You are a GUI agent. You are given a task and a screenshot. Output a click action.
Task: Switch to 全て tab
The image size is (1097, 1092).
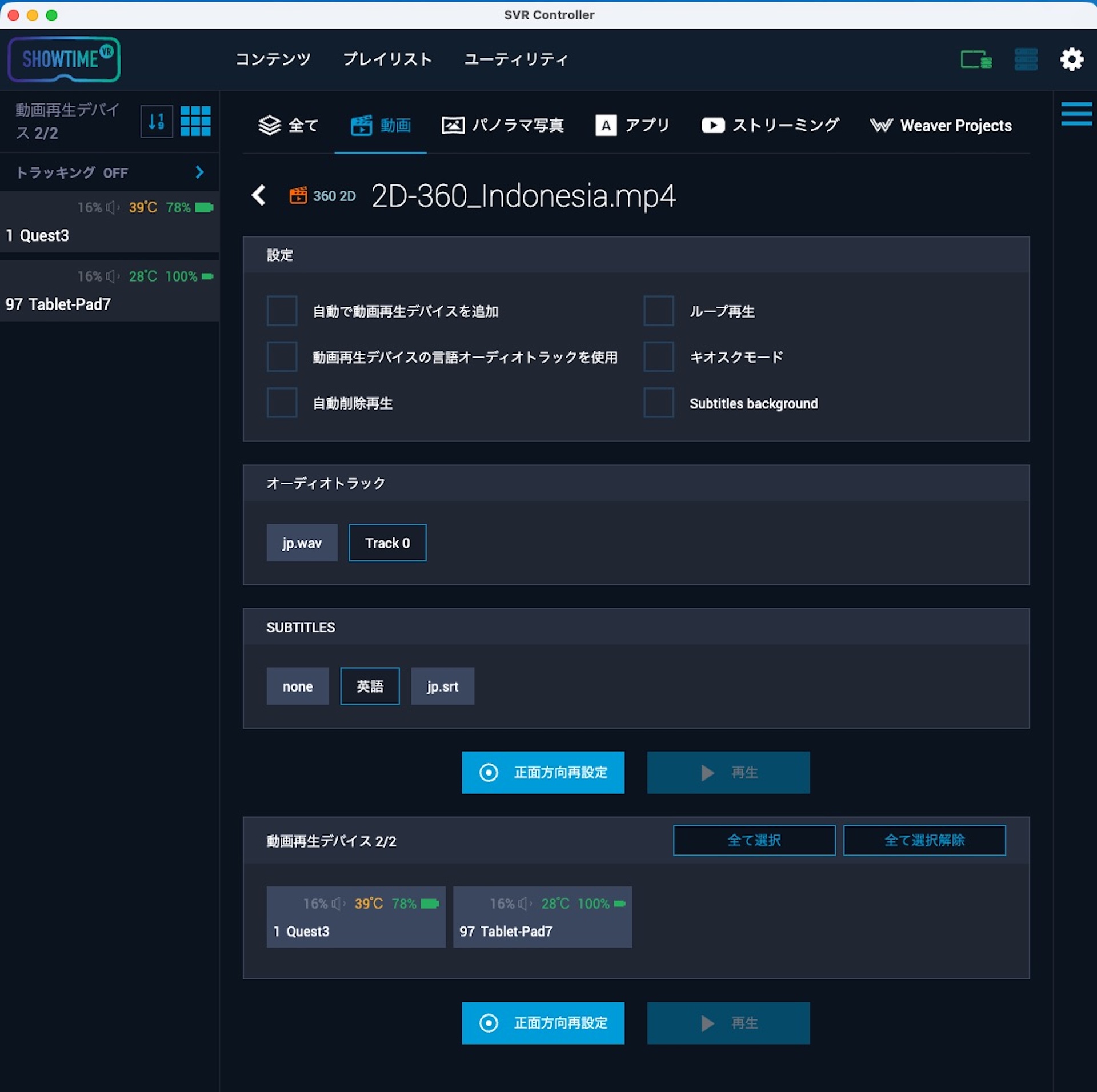[288, 125]
